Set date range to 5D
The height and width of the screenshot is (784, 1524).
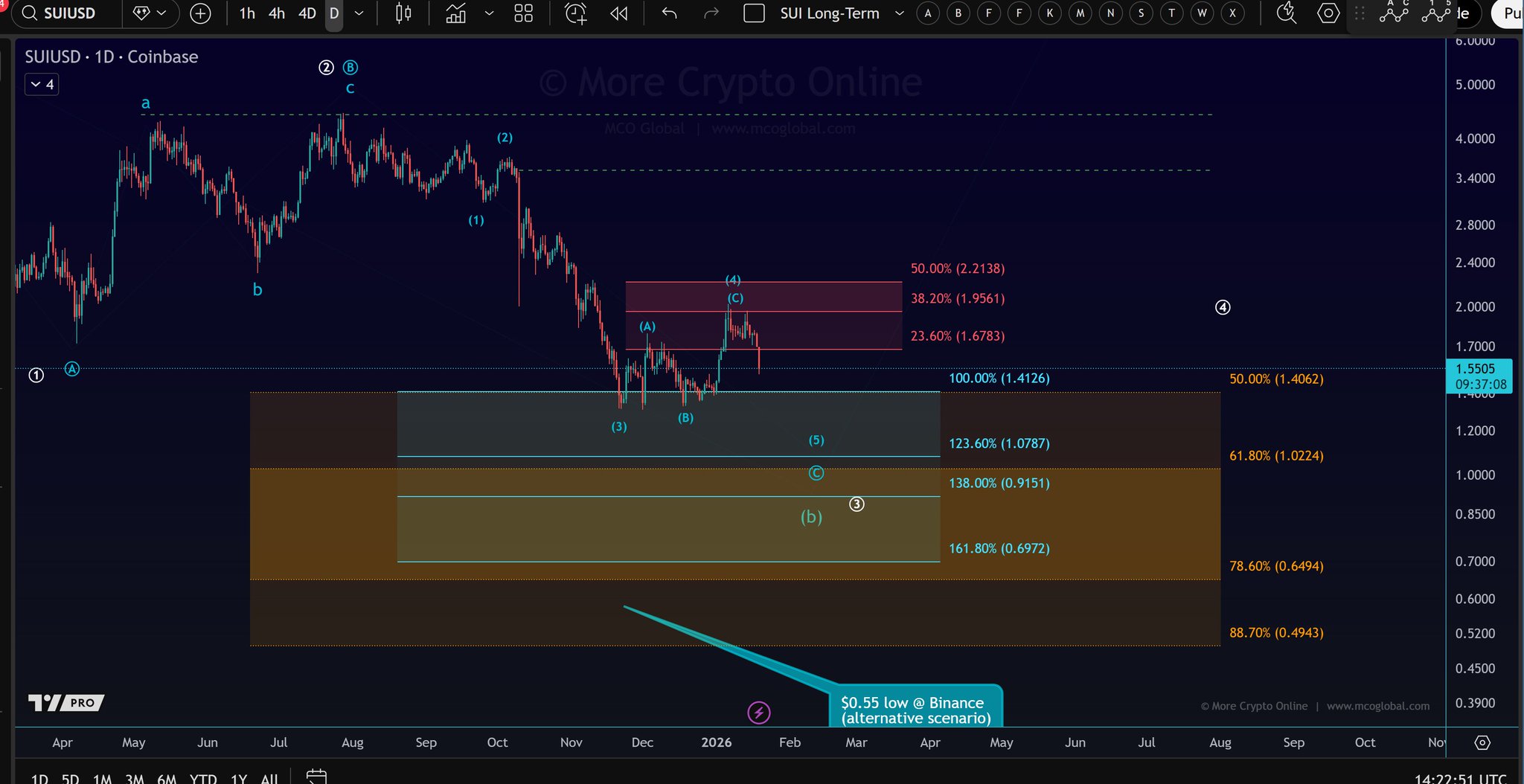pyautogui.click(x=70, y=778)
